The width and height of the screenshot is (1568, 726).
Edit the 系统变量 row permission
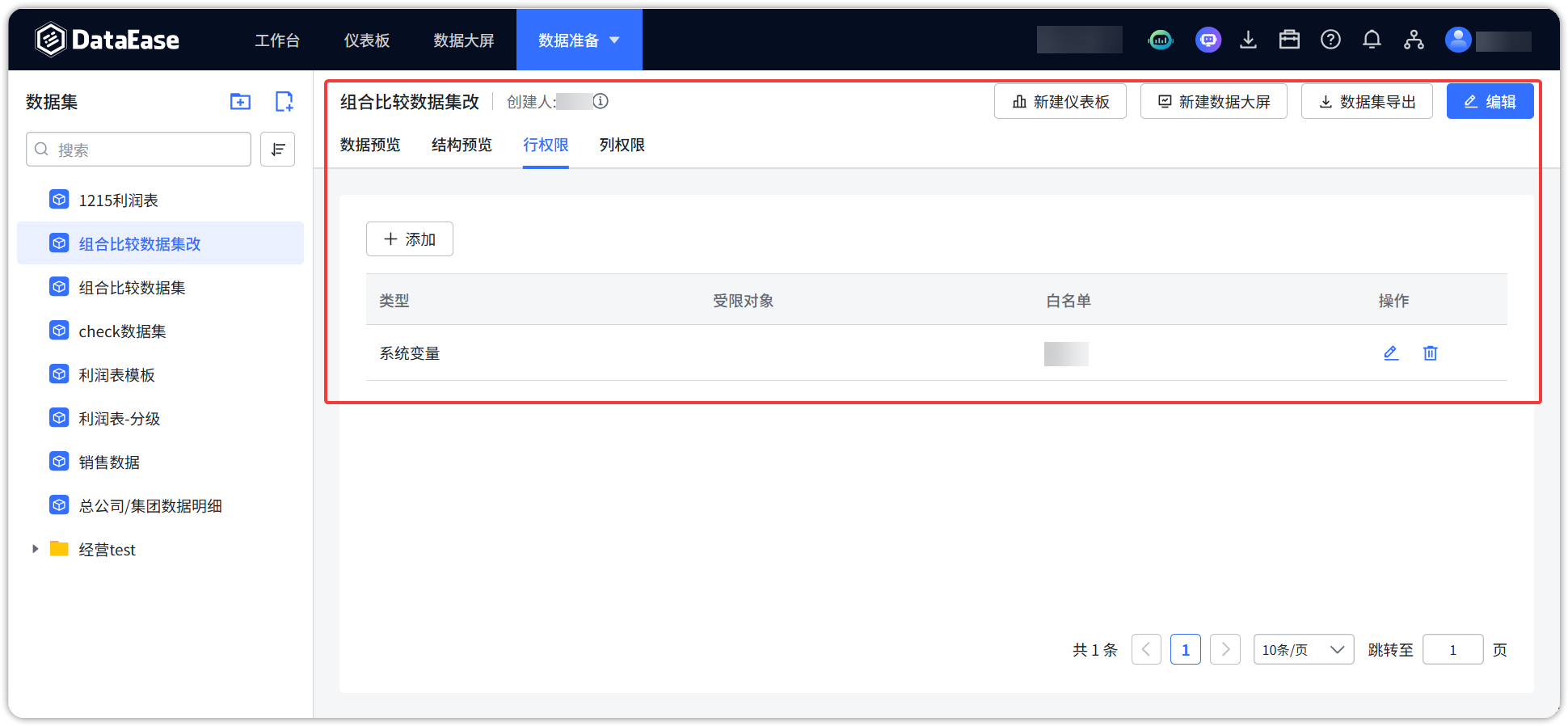(1390, 353)
